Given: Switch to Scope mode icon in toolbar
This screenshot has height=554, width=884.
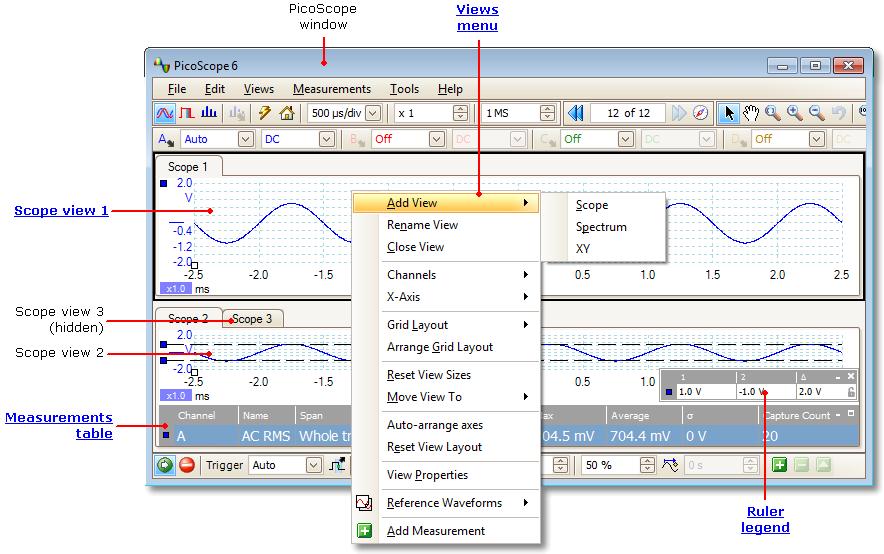Looking at the screenshot, I should coord(165,113).
